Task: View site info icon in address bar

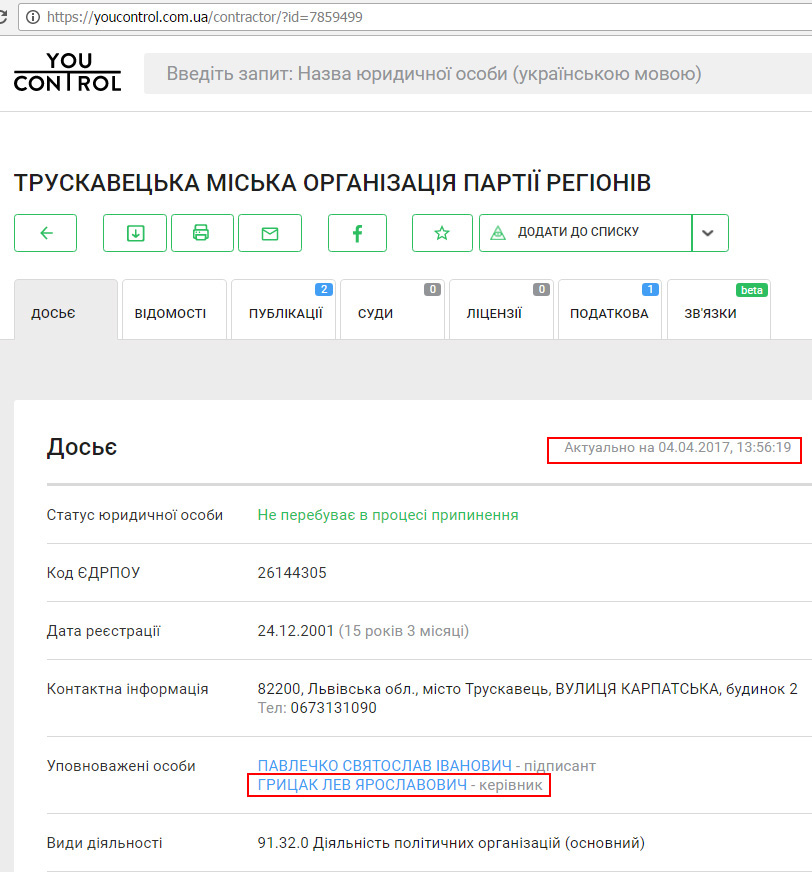Action: tap(33, 17)
